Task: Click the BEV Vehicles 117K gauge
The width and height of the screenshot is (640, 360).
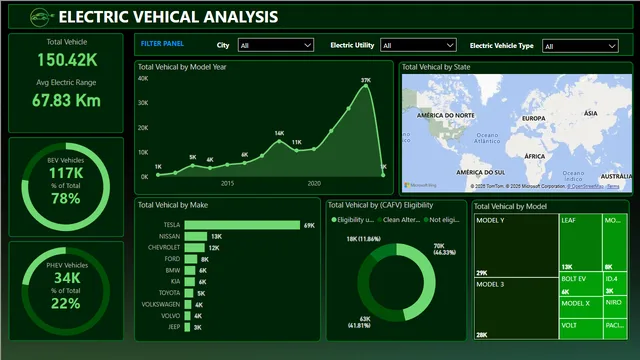Action: click(x=66, y=187)
